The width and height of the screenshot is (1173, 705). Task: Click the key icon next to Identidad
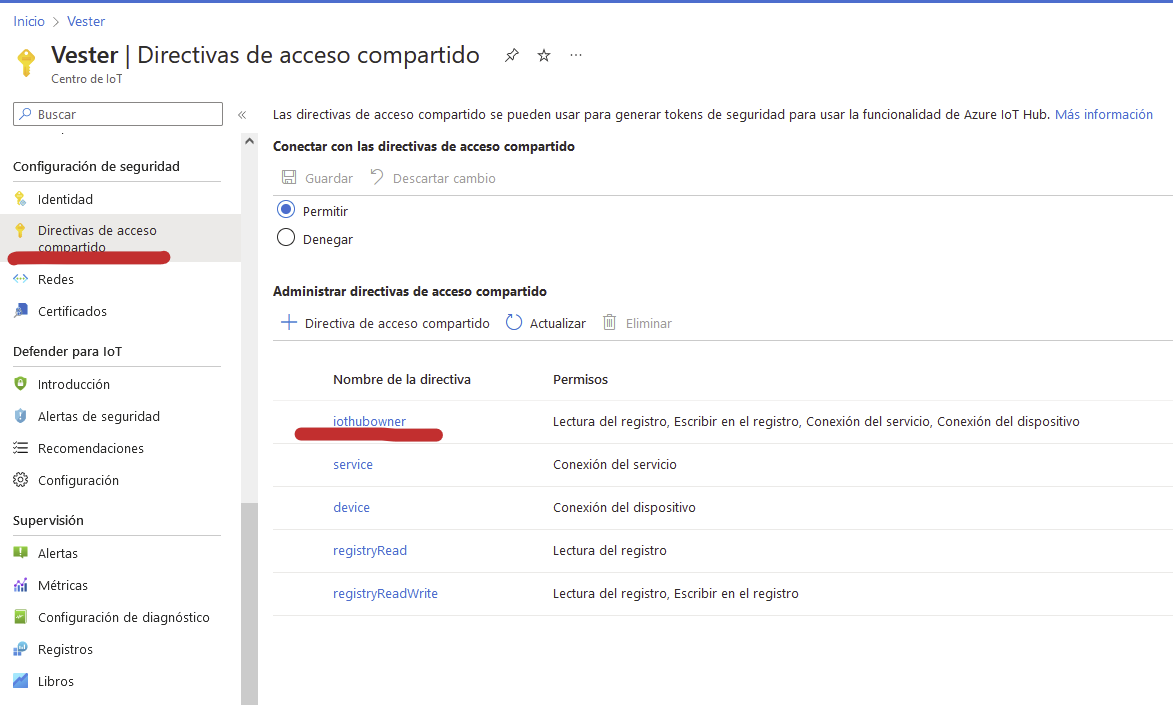tap(20, 199)
